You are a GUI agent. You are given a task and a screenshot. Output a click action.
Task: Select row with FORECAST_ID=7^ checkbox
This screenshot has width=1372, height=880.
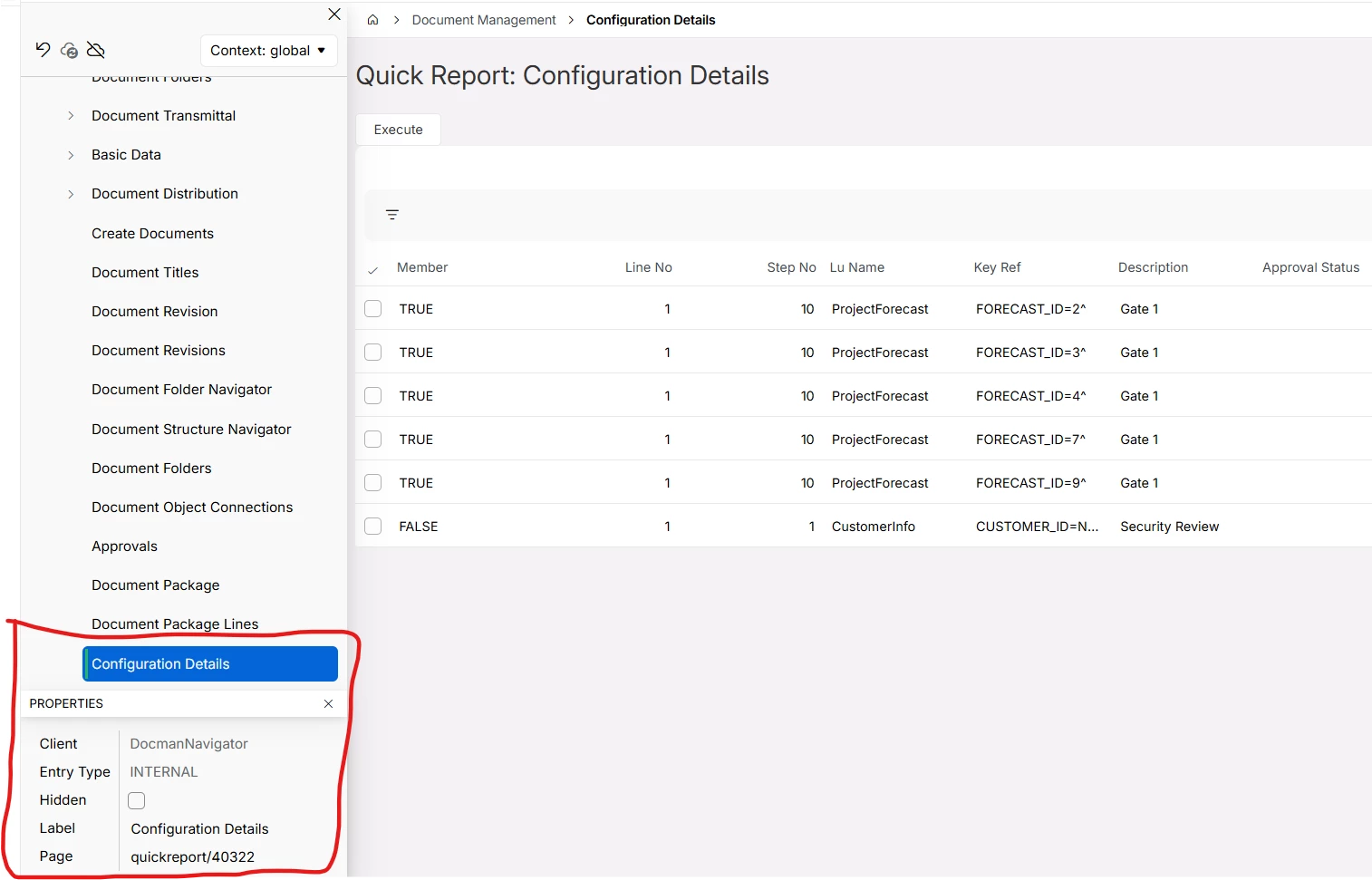(x=373, y=440)
